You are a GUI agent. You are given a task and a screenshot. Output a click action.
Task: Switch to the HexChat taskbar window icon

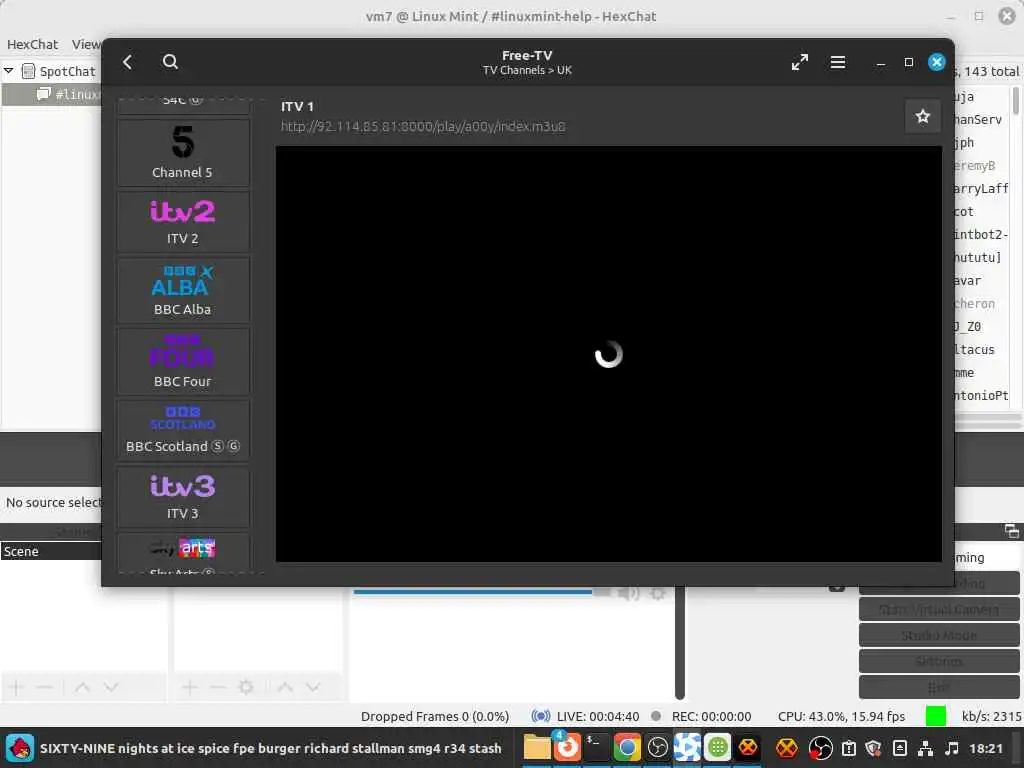pyautogui.click(x=748, y=748)
